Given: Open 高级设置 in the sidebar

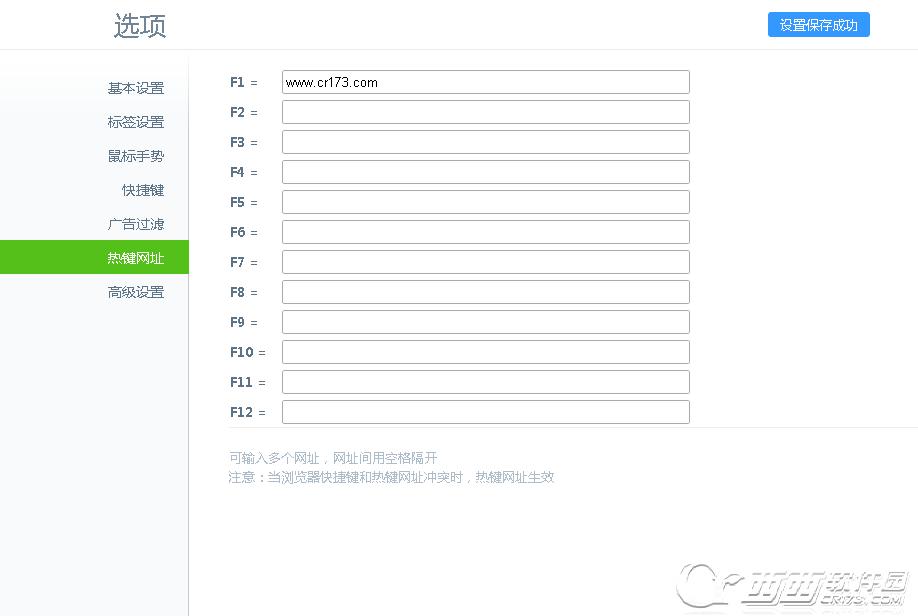Looking at the screenshot, I should point(135,292).
